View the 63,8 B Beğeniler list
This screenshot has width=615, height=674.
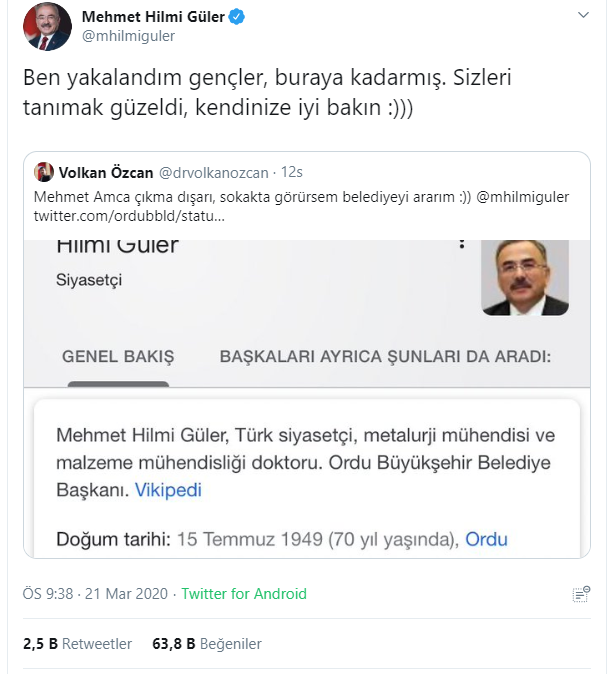tap(207, 644)
